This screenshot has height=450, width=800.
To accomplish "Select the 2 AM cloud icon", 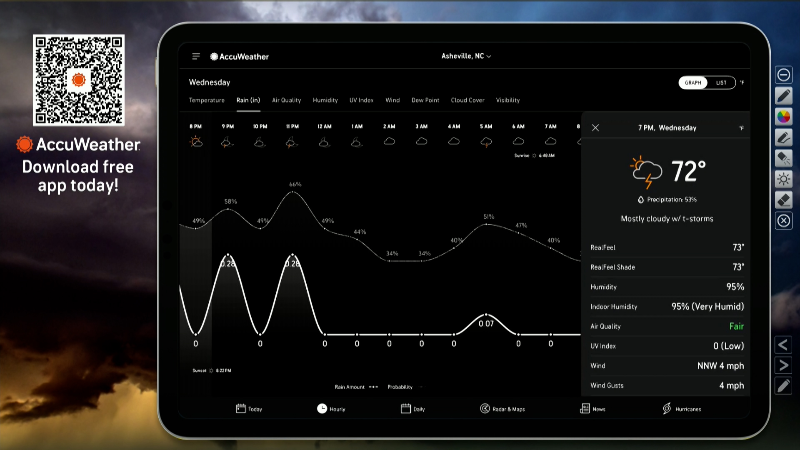I will [389, 141].
